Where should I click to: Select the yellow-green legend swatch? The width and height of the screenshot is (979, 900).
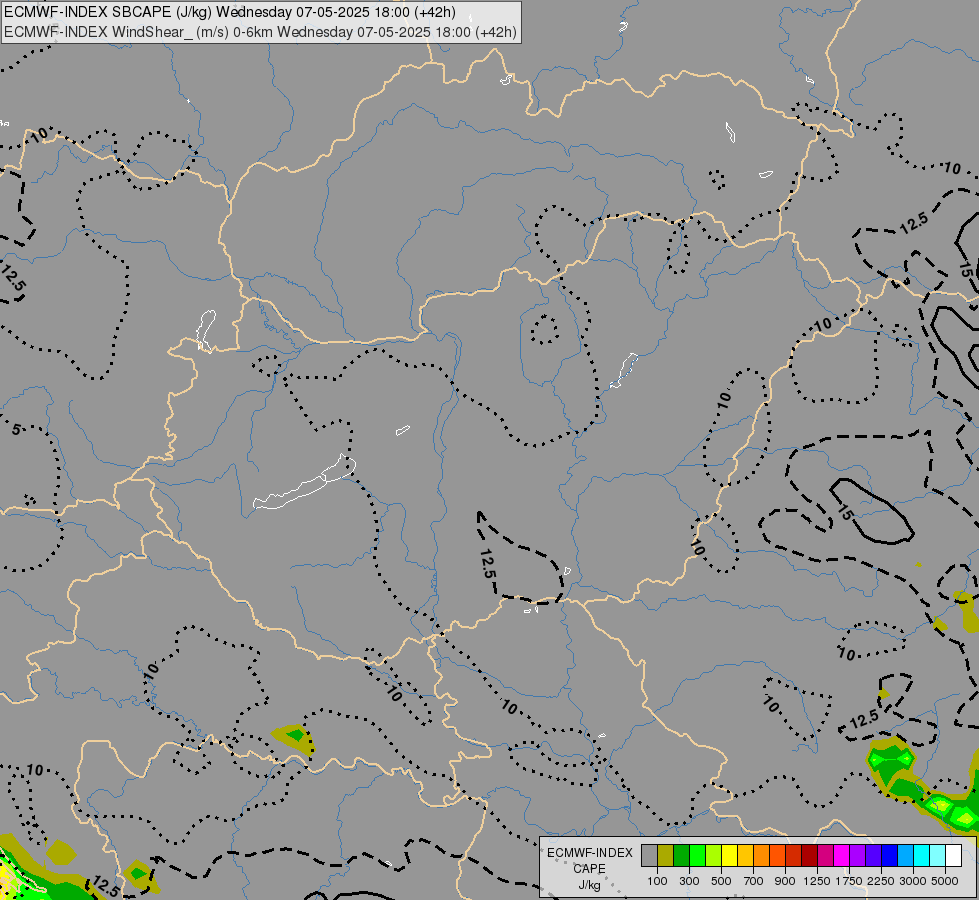click(x=713, y=855)
